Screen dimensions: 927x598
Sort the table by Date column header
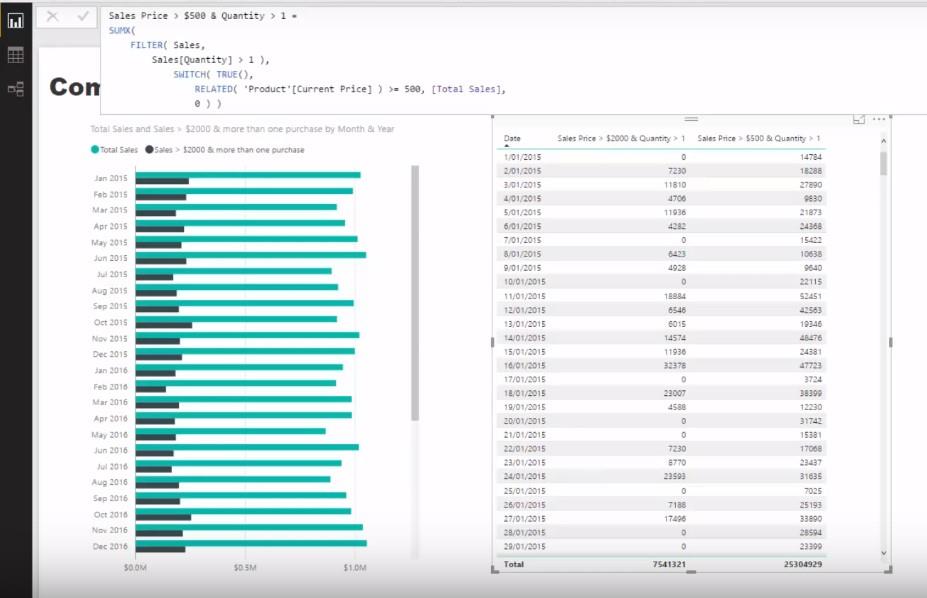pyautogui.click(x=512, y=138)
